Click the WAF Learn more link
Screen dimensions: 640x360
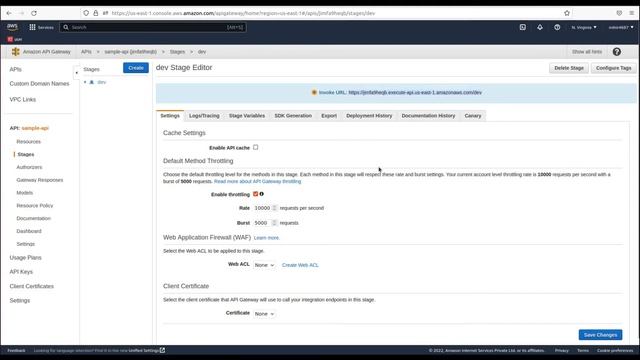tap(267, 238)
